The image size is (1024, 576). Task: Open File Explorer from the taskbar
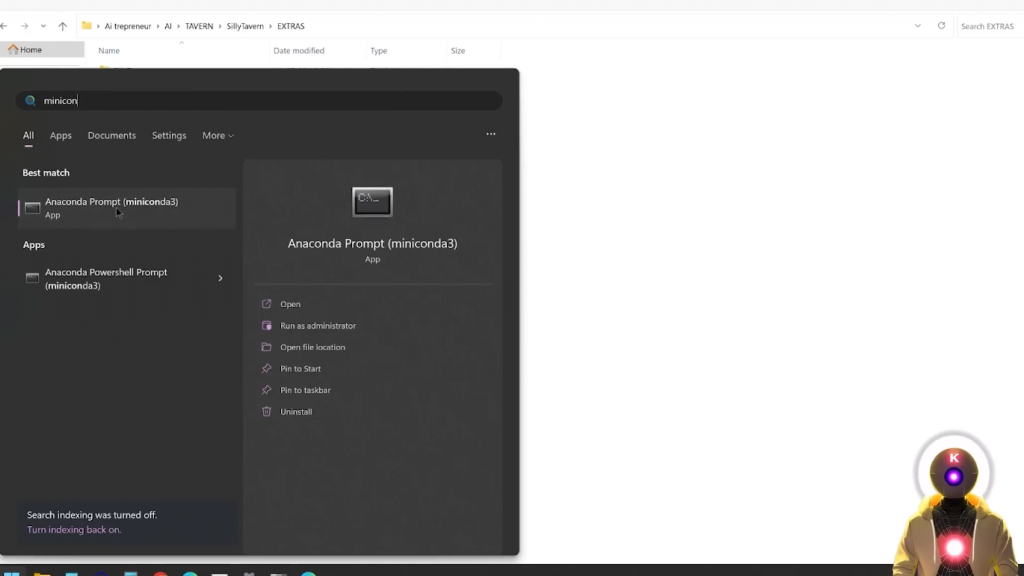[x=42, y=573]
